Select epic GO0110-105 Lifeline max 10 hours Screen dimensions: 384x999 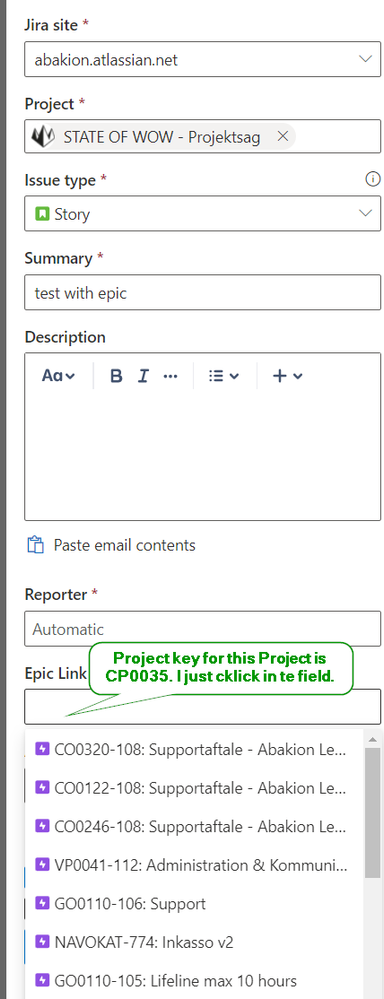click(194, 980)
